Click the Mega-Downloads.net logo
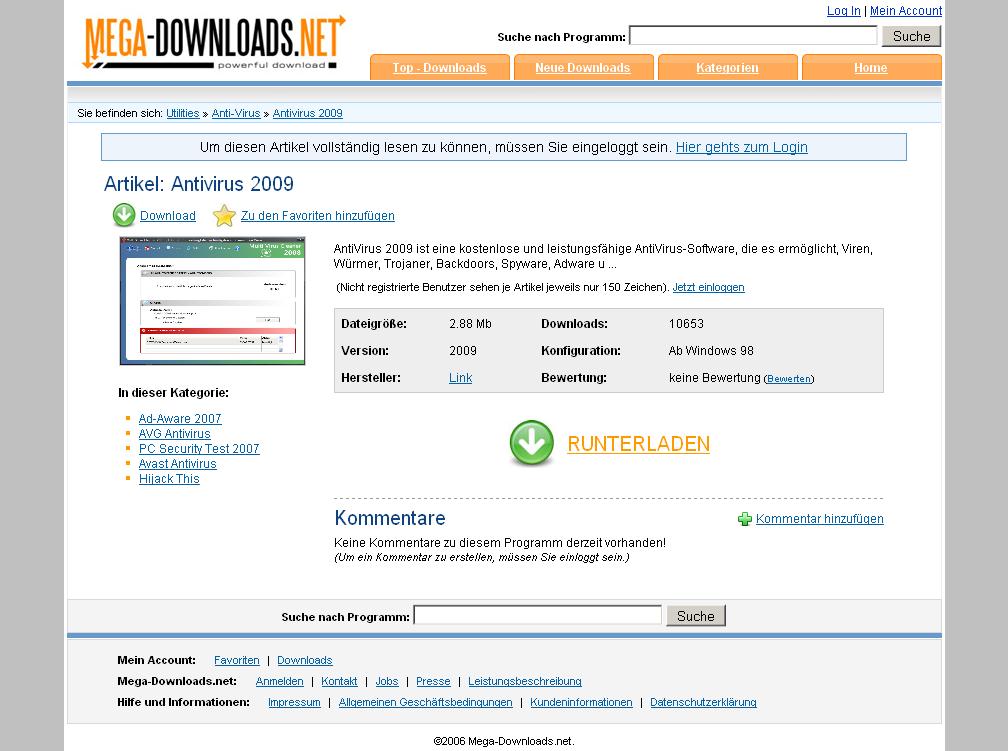 (x=214, y=43)
